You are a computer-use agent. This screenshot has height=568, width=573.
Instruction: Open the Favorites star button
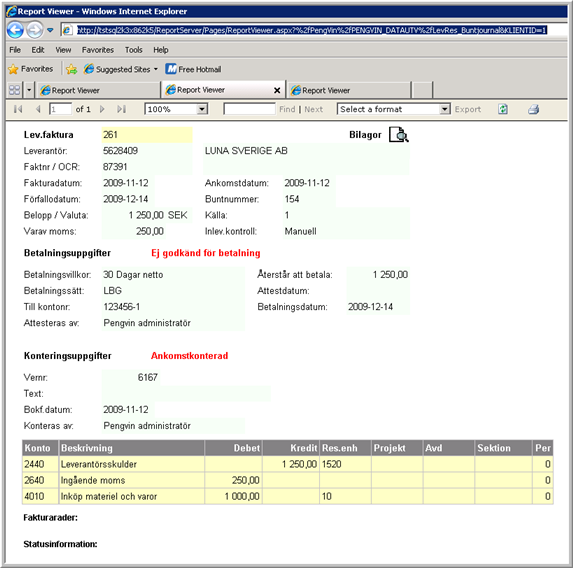(31, 69)
